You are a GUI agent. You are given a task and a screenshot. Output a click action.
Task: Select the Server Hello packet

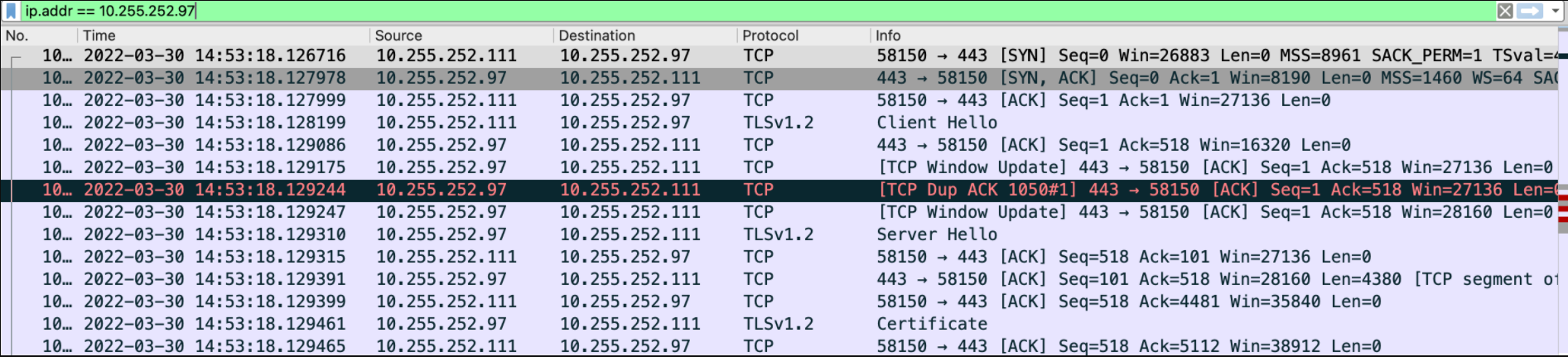779,234
